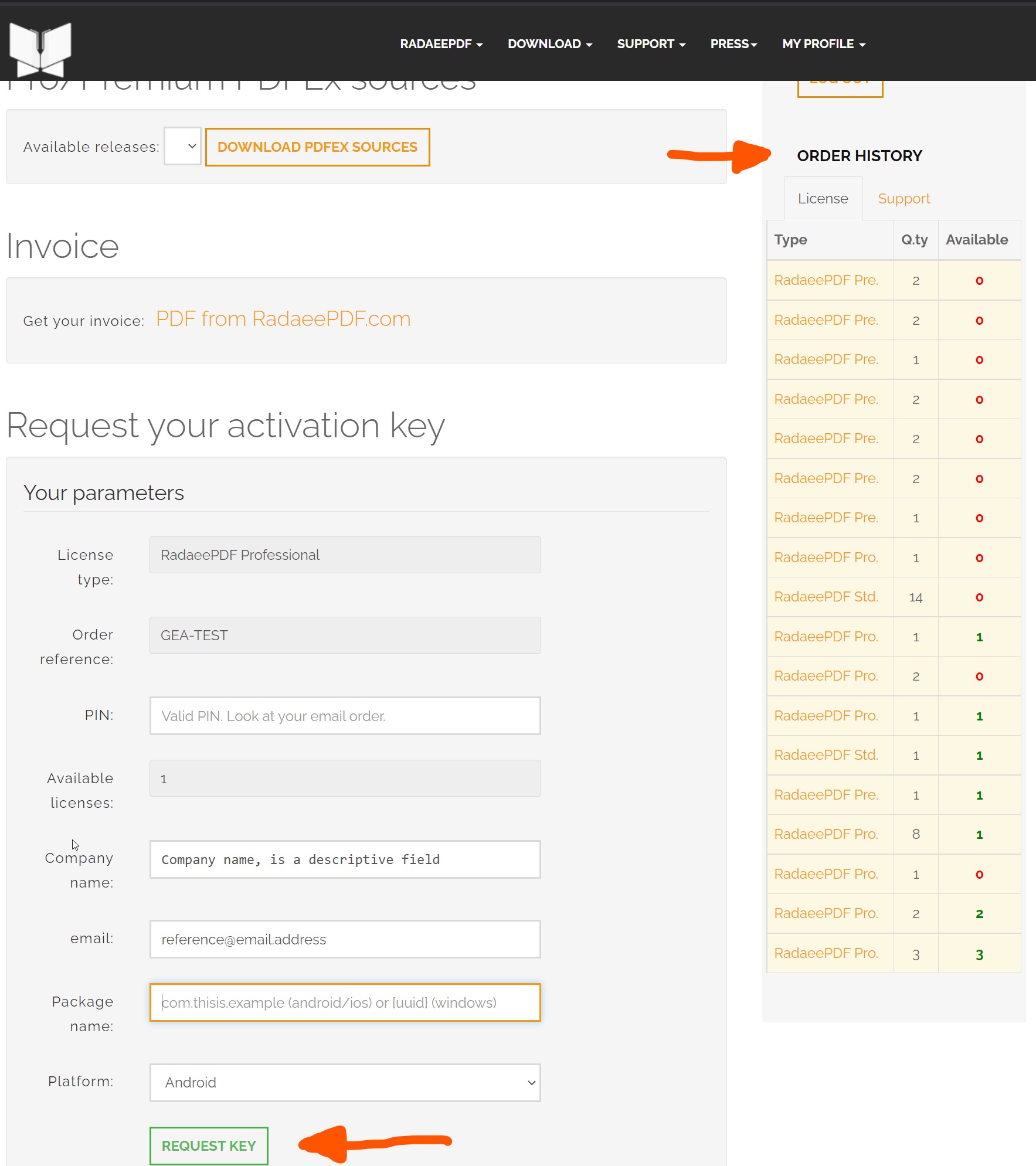
Task: Open the RadaeePDF Pro. order with quantity 8
Action: (x=826, y=834)
